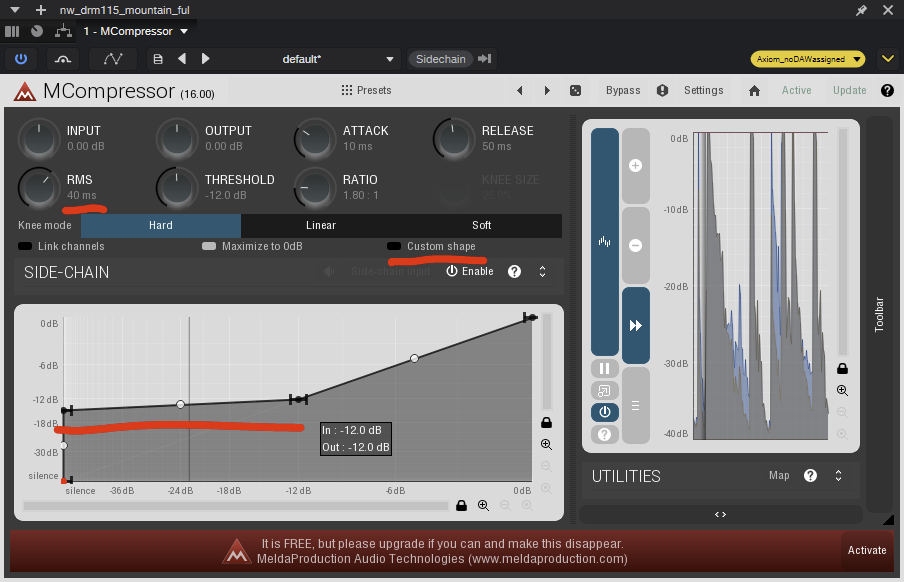904x582 pixels.
Task: Select next MCompressor preset arrow
Action: [547, 91]
